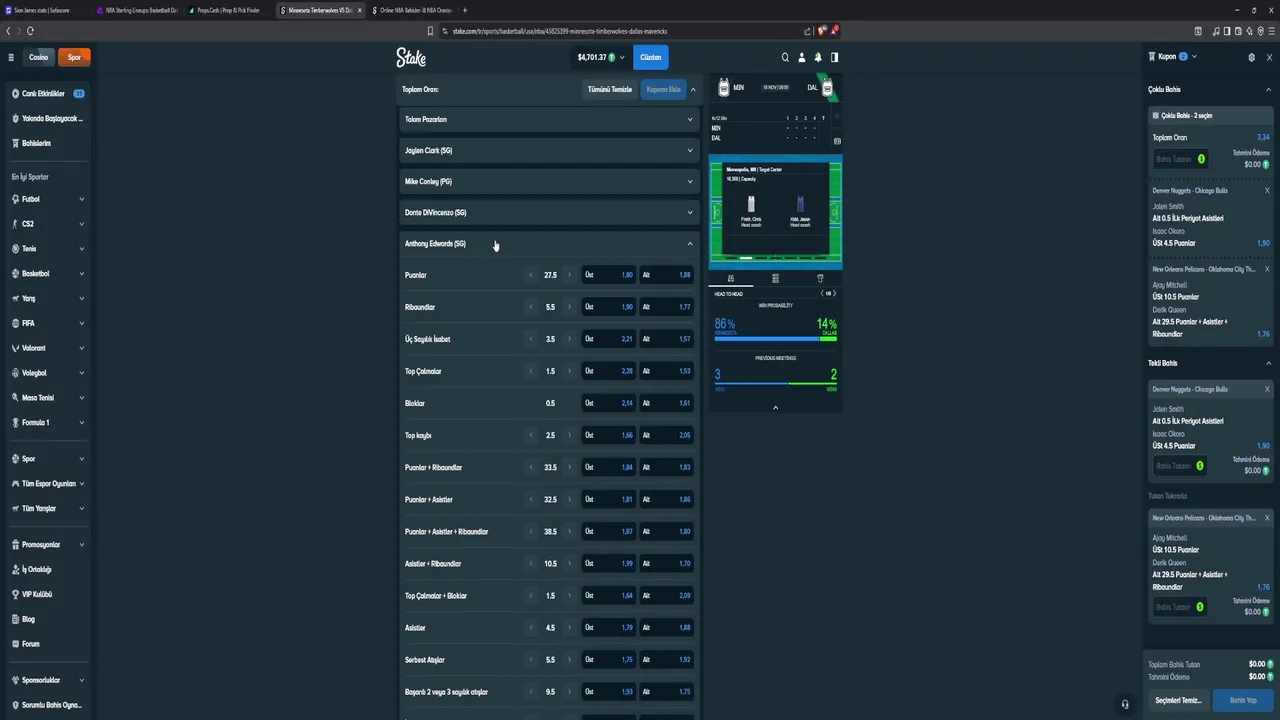Click the Bahis Yap button
Screen dimensions: 1280x720
click(x=1243, y=700)
